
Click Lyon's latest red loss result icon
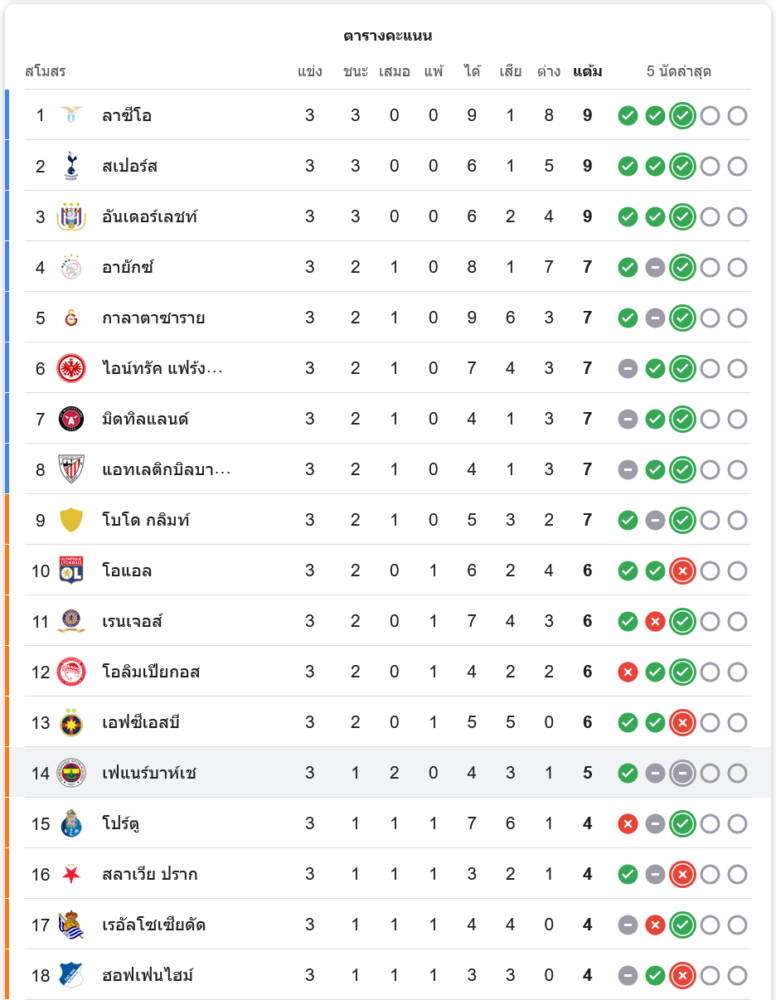click(x=682, y=571)
